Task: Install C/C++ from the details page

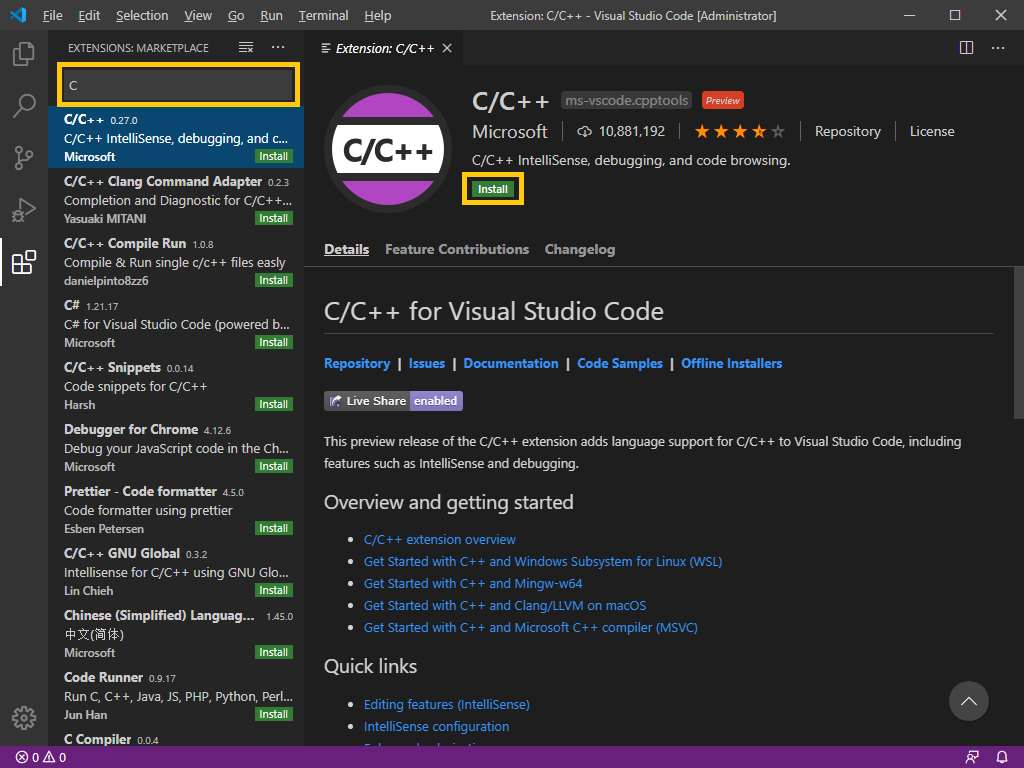Action: (492, 189)
